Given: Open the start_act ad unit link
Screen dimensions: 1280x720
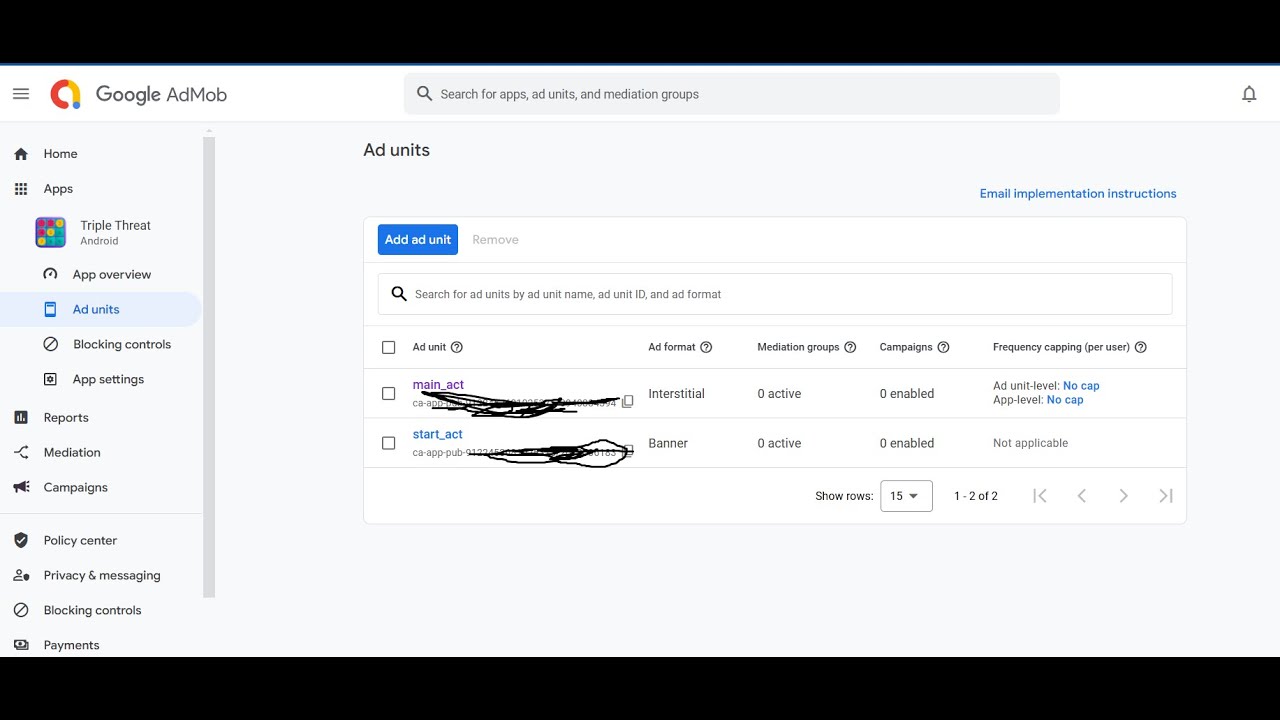Looking at the screenshot, I should coord(438,434).
